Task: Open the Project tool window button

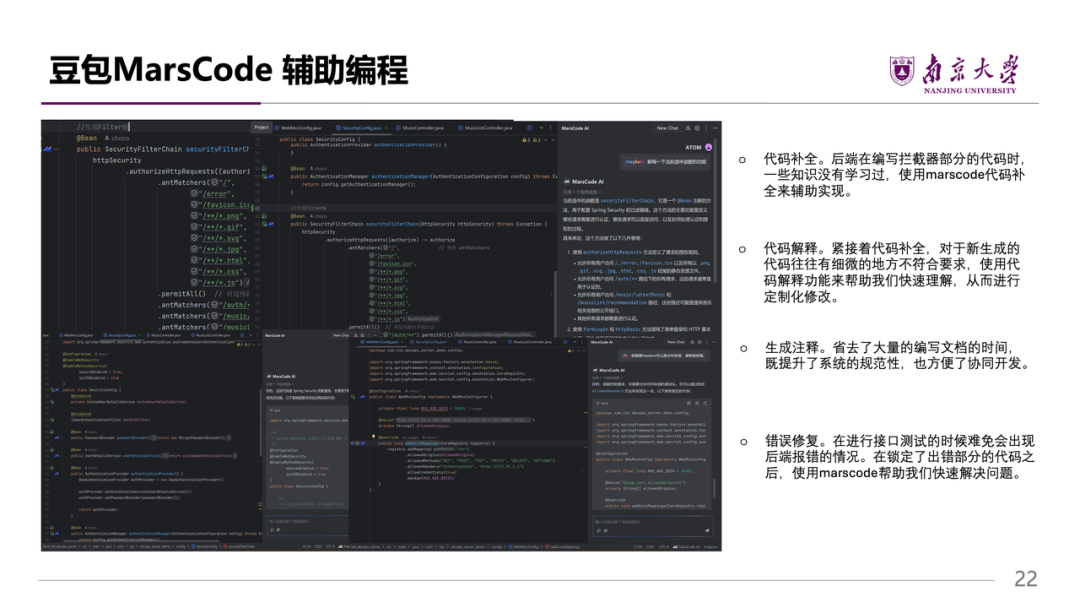Action: click(x=261, y=127)
